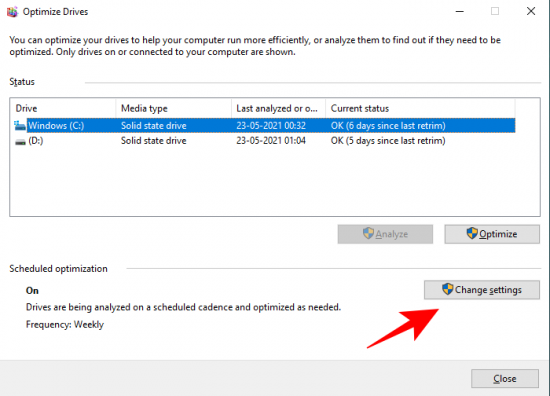Image resolution: width=550 pixels, height=396 pixels.
Task: Click the 'On' scheduled optimization status
Action: click(32, 291)
